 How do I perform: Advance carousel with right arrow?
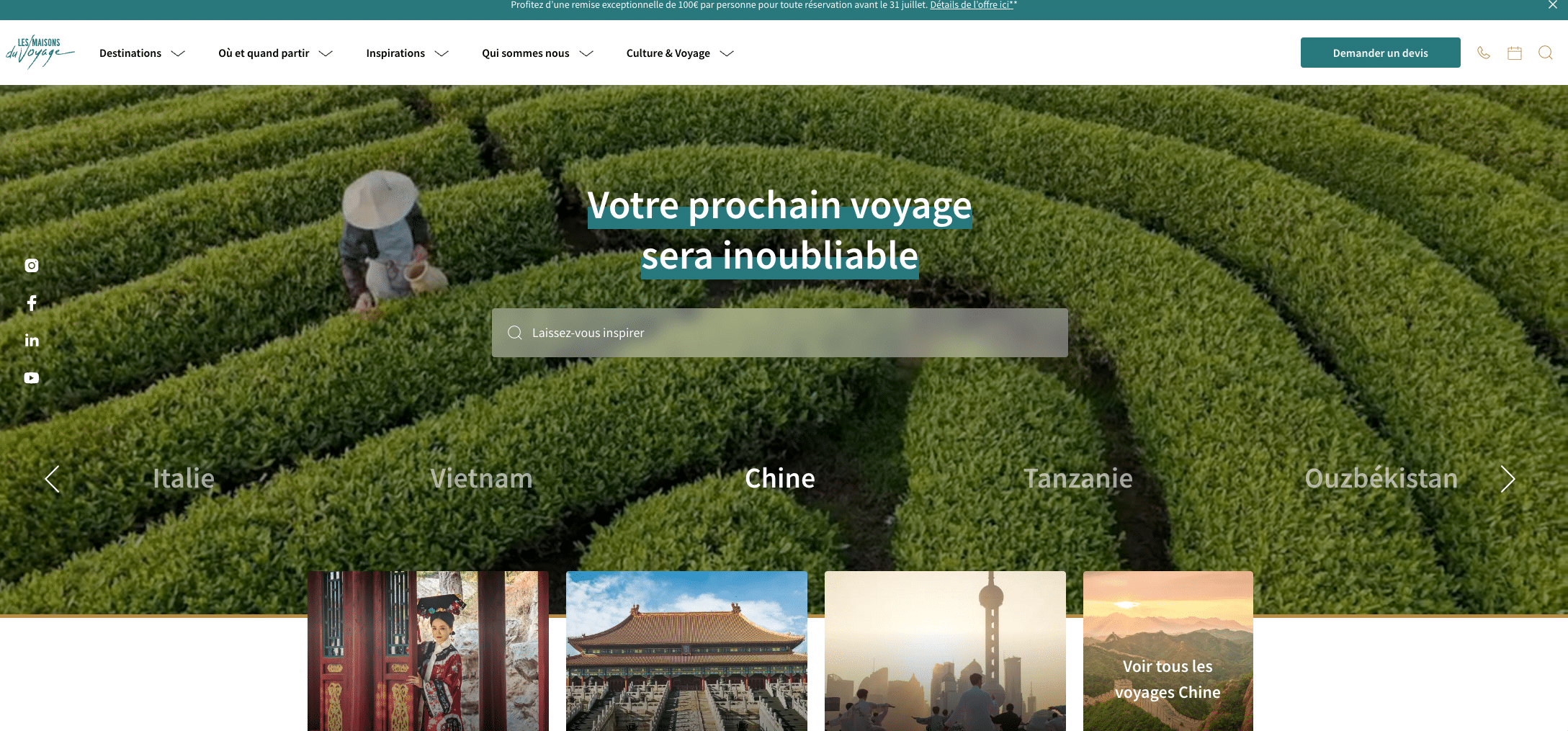pyautogui.click(x=1507, y=479)
